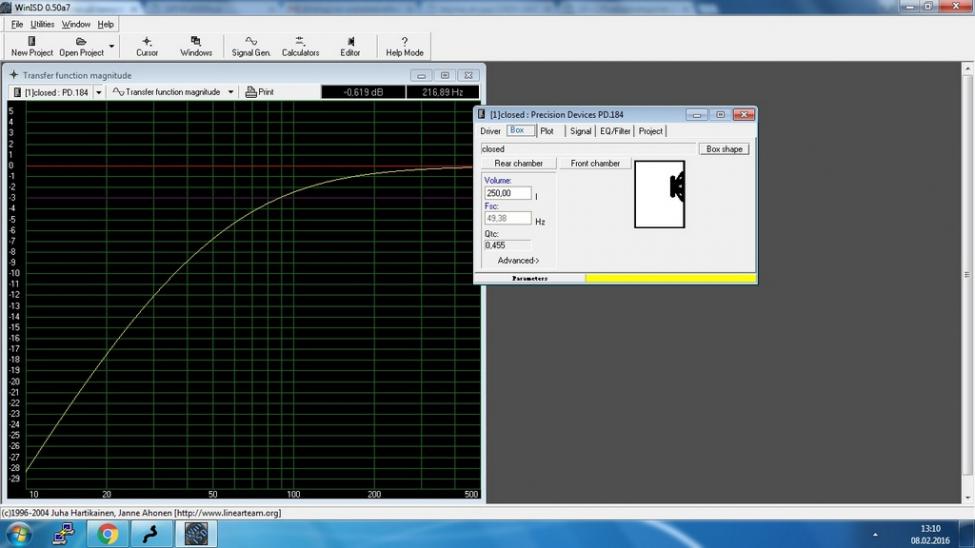Open Chrome from the Windows taskbar
Viewport: 975px width, 548px height.
(x=108, y=534)
